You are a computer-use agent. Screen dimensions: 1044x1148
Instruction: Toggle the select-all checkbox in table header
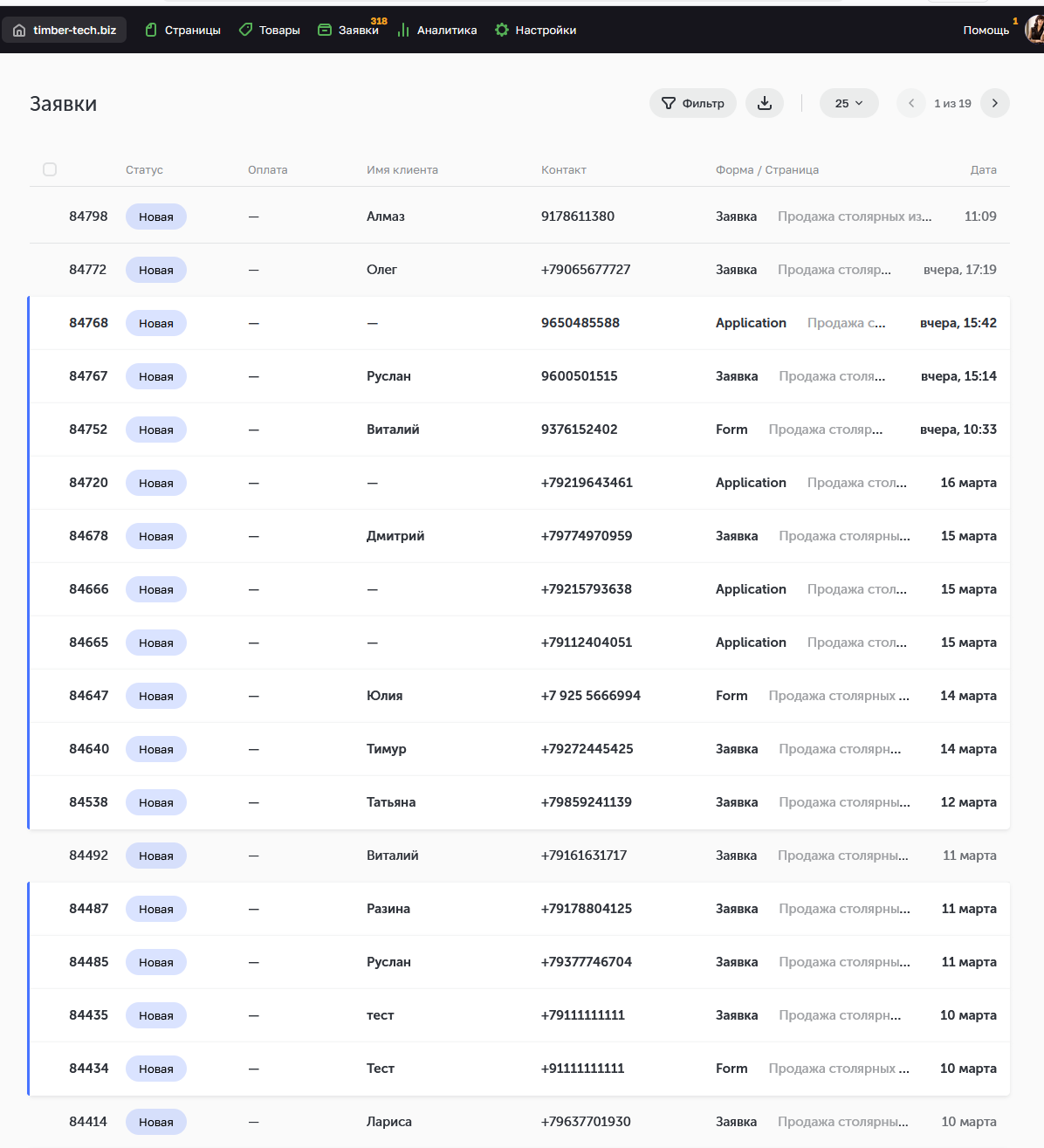point(50,169)
